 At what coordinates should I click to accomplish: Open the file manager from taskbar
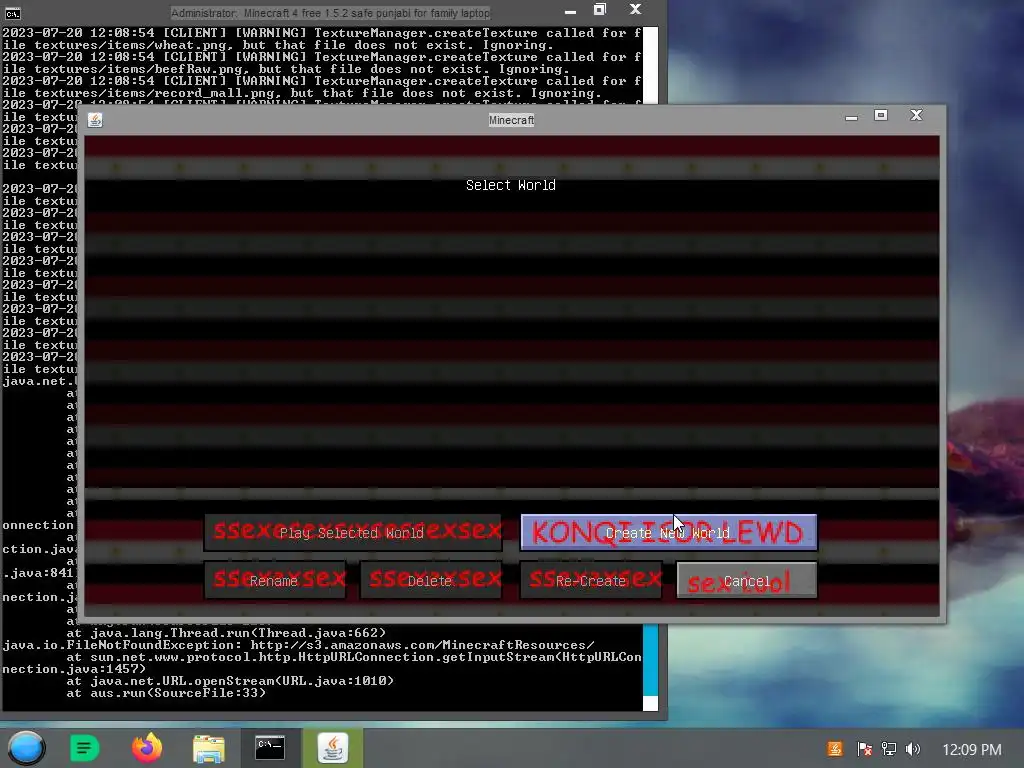point(209,748)
